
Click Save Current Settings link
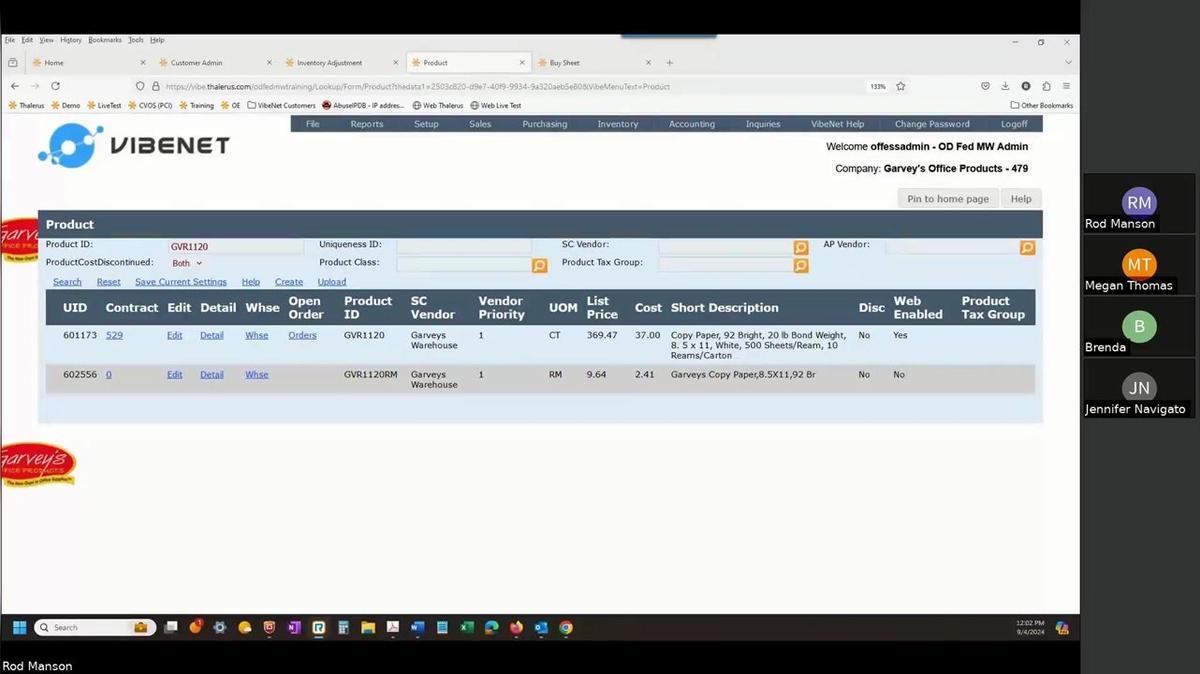(181, 282)
